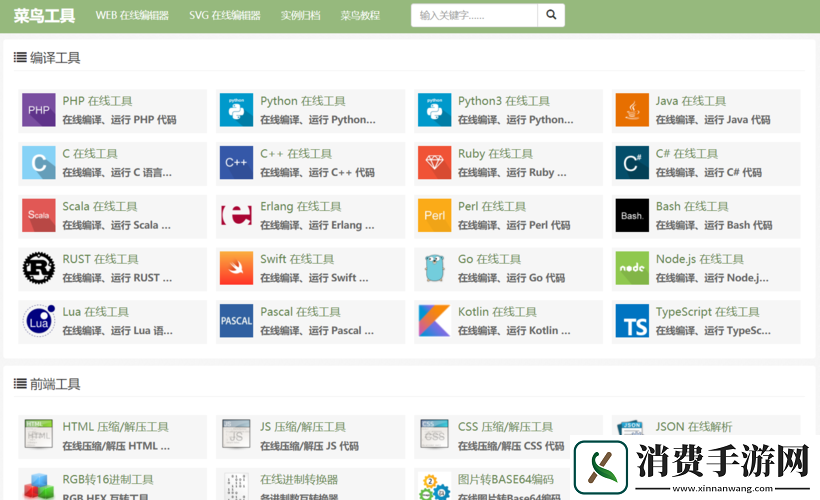This screenshot has height=500, width=820.
Task: Select the Java coffee cup icon
Action: 632,110
